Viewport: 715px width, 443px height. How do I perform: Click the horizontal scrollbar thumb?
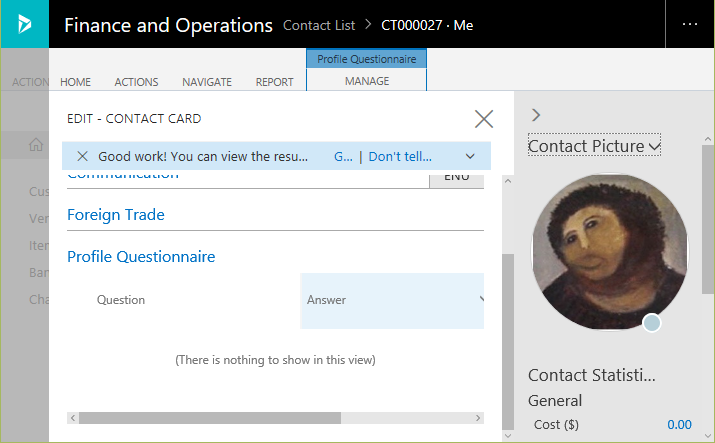click(210, 418)
